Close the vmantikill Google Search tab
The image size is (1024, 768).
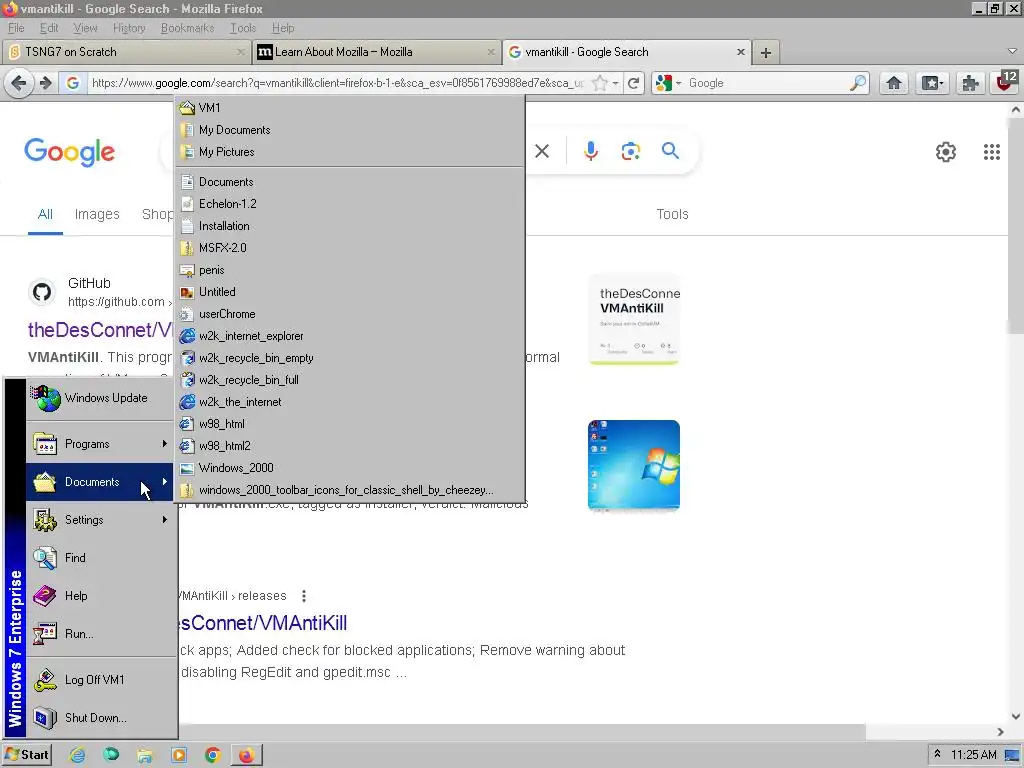741,52
